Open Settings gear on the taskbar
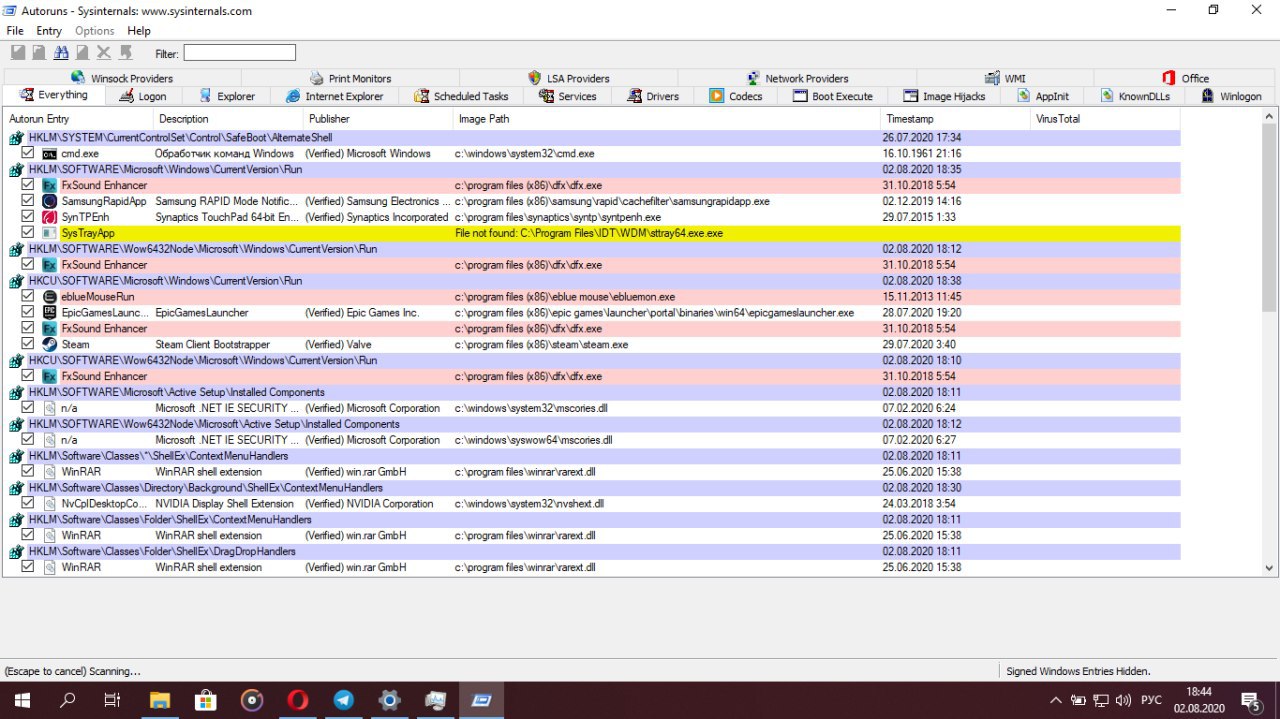1280x719 pixels. [389, 700]
